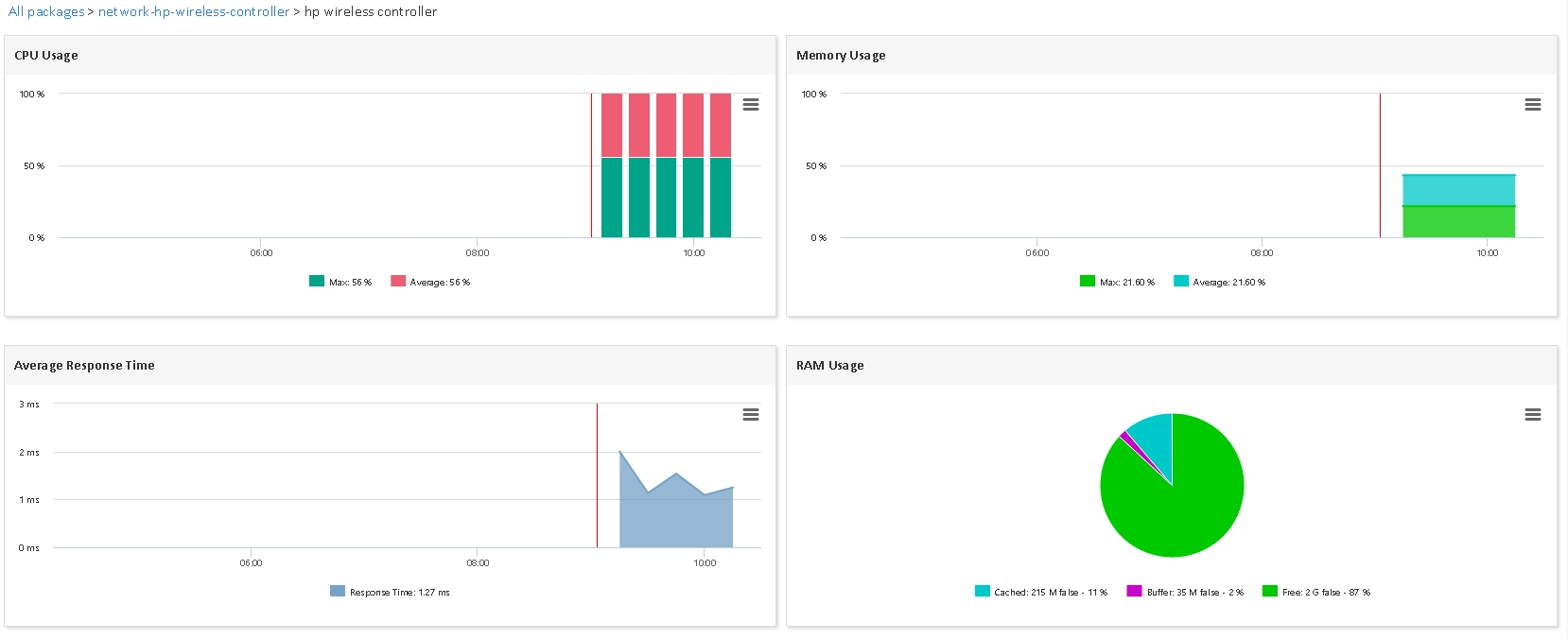The width and height of the screenshot is (1568, 639).
Task: Toggle the CPU Max: 56 % legend series
Action: click(340, 282)
